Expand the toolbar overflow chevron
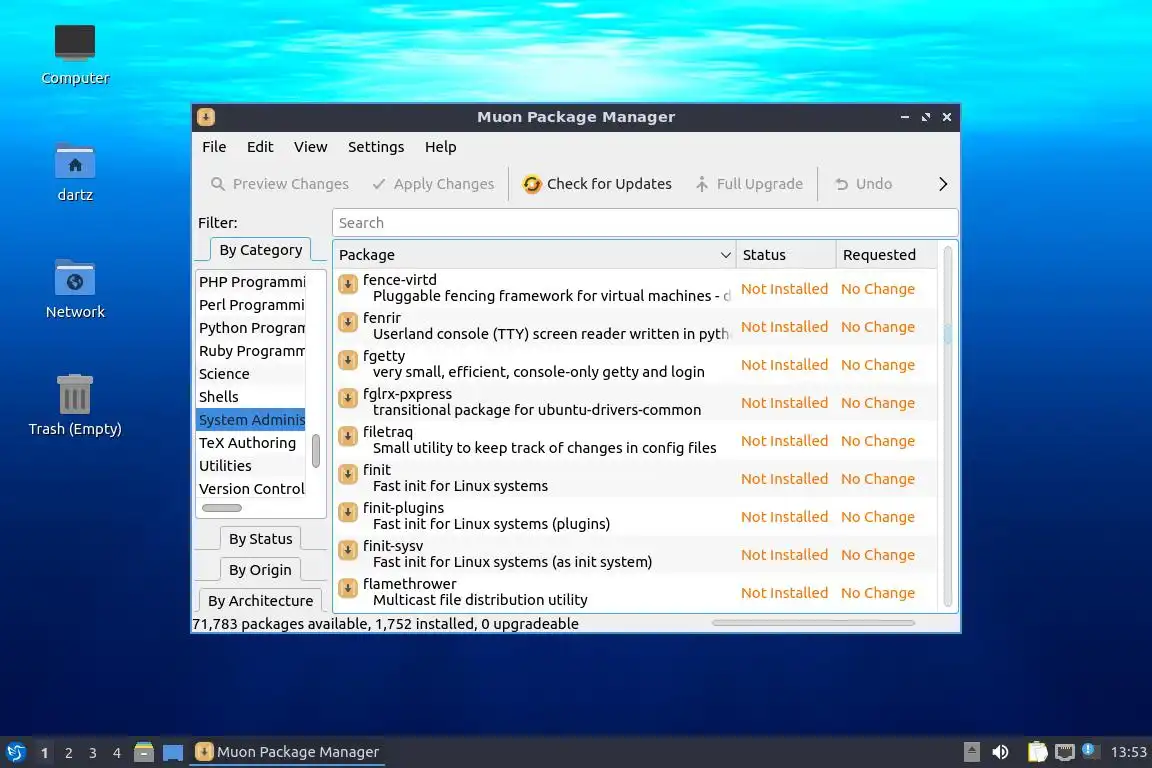Image resolution: width=1152 pixels, height=768 pixels. [943, 184]
